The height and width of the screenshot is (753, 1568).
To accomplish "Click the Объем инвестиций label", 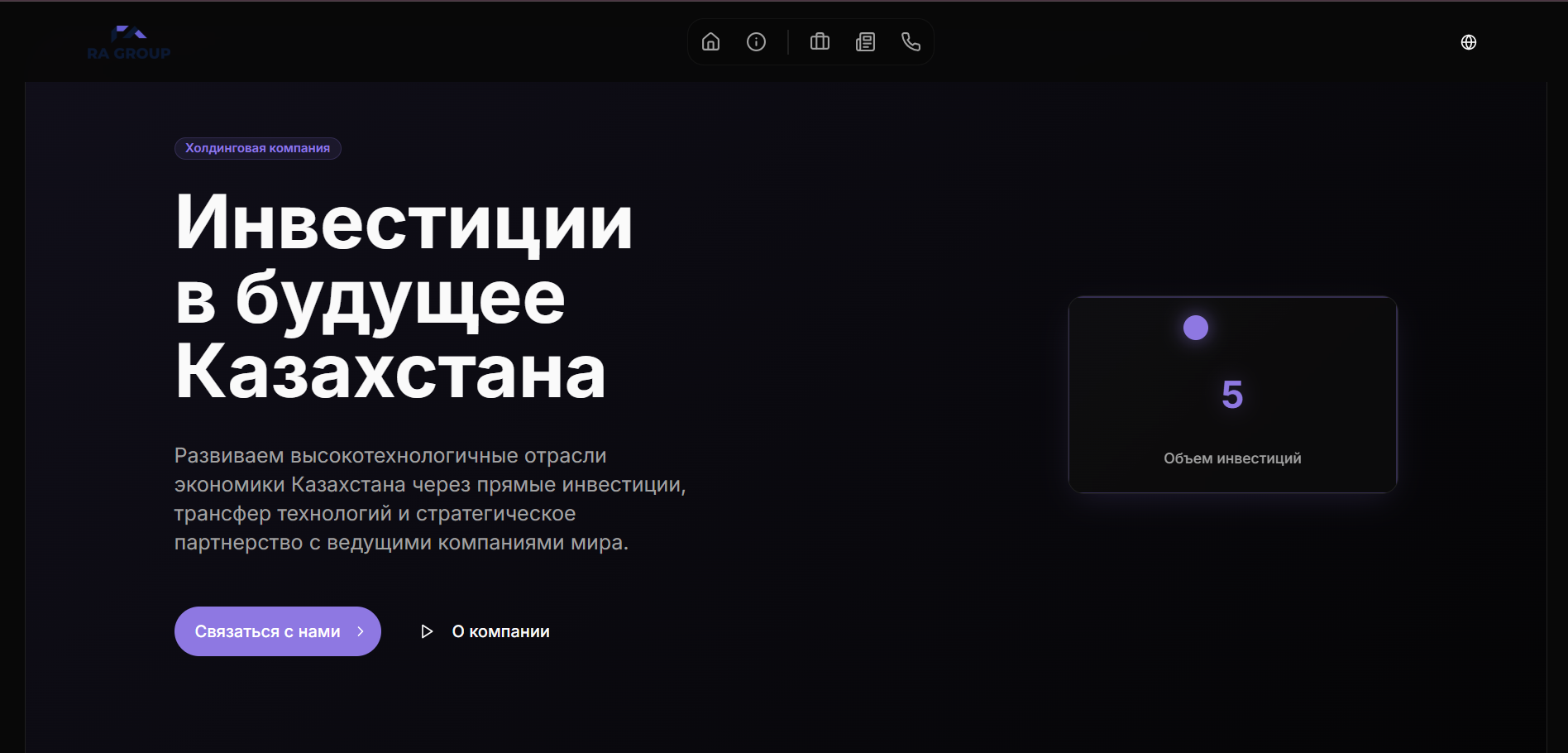I will 1231,458.
